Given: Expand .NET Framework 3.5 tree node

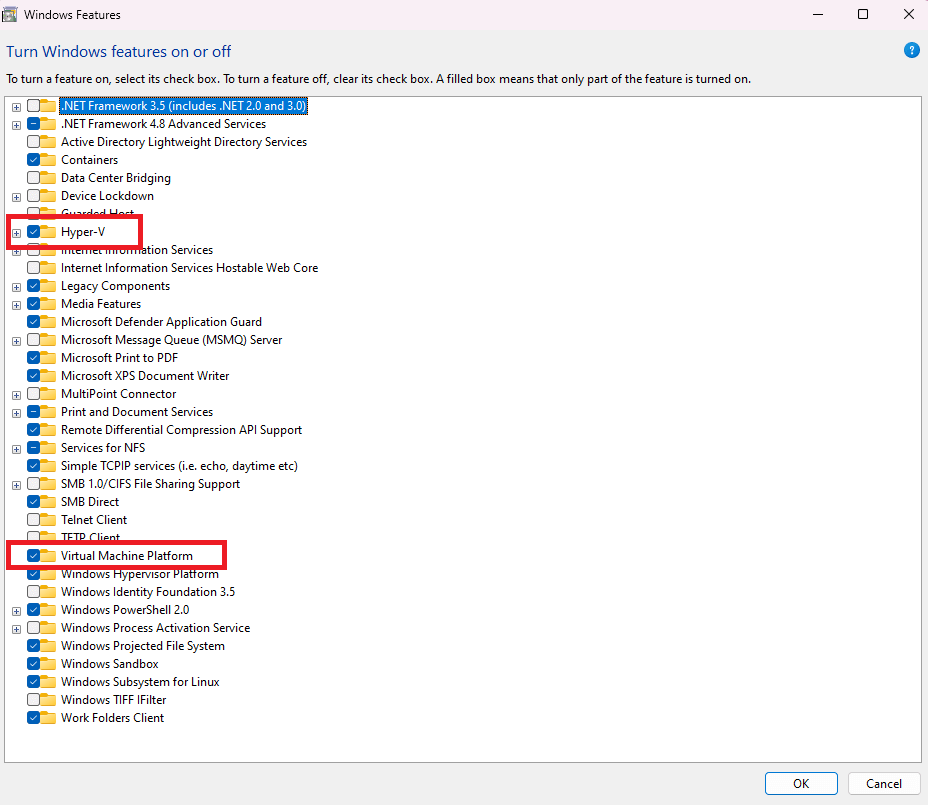Looking at the screenshot, I should pyautogui.click(x=17, y=107).
